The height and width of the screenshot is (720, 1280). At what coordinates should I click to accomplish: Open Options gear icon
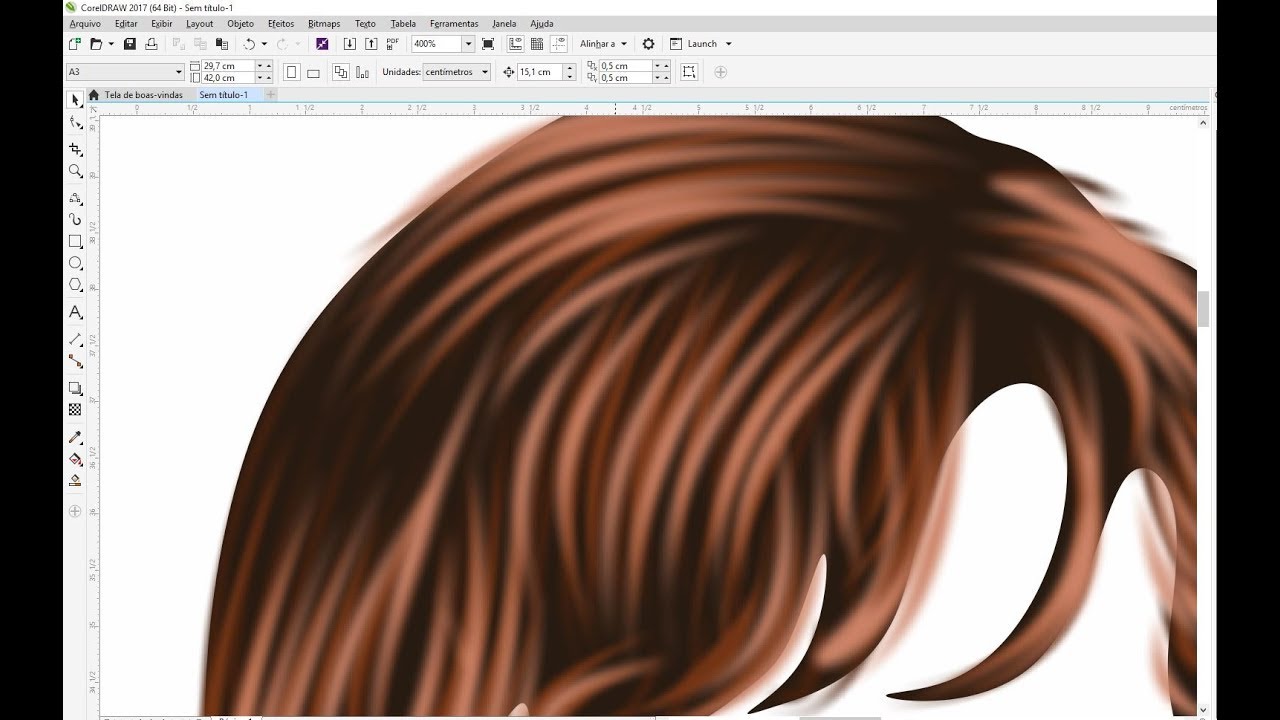(648, 44)
